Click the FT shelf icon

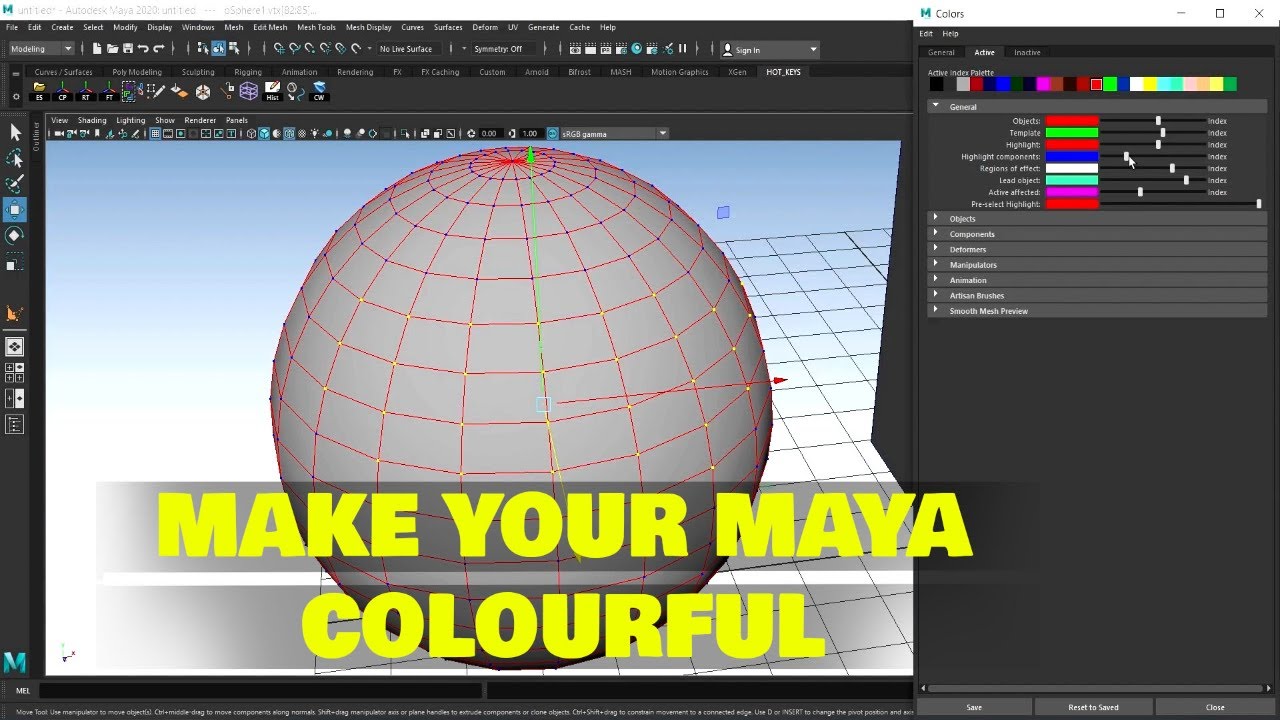(x=109, y=91)
